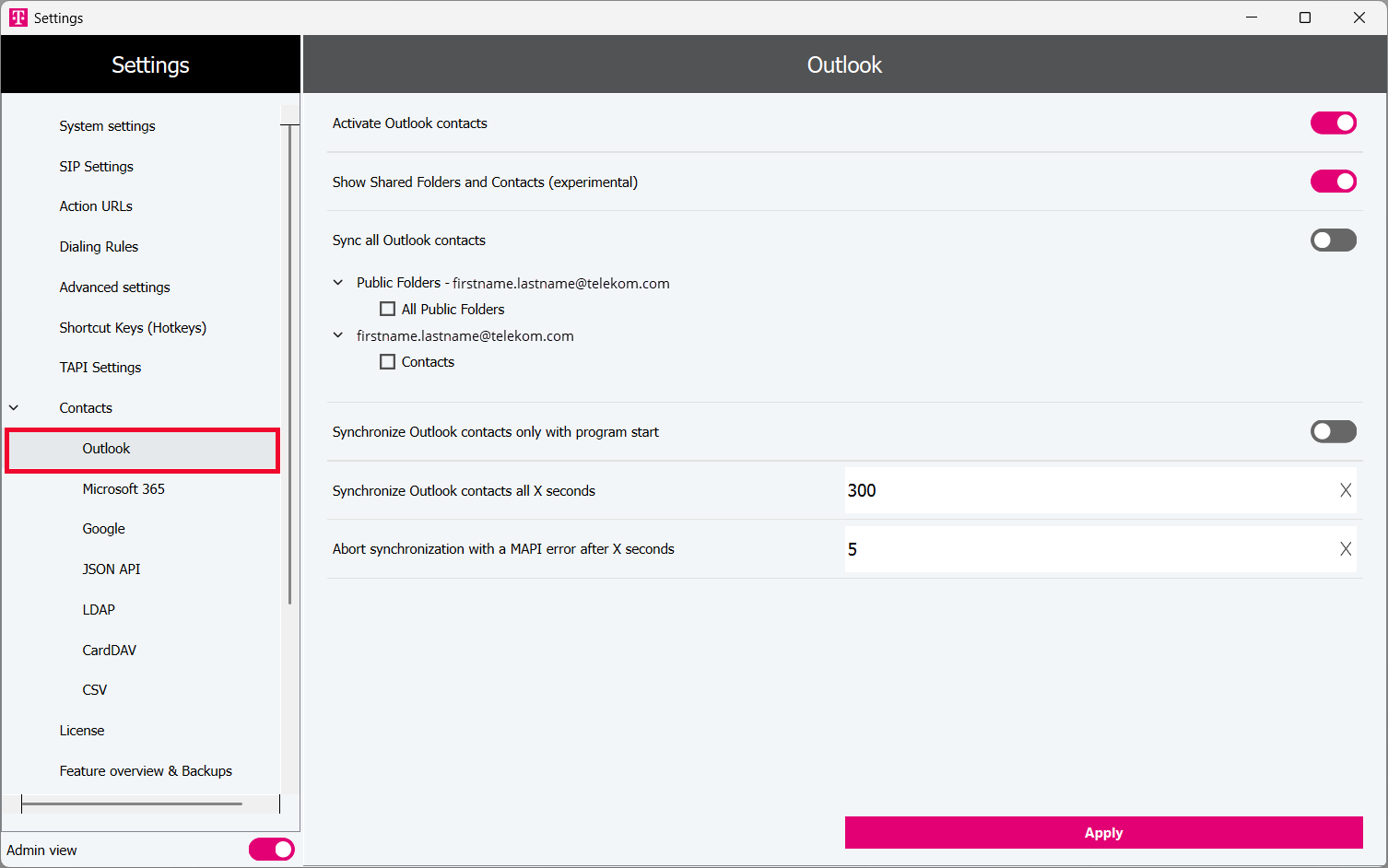Screen dimensions: 1388x868
Task: Collapse the Contacts section in sidebar
Action: coord(14,408)
